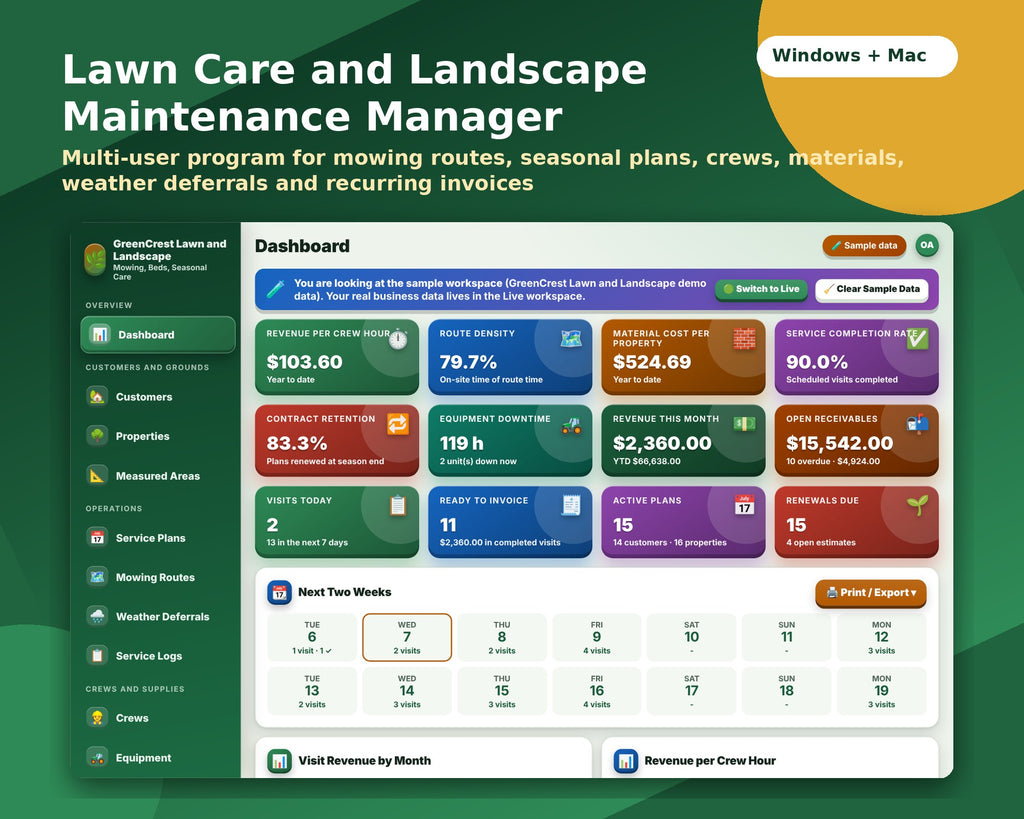Click the tractor icon on Equipment Downtime card
The width and height of the screenshot is (1024, 819).
571,425
